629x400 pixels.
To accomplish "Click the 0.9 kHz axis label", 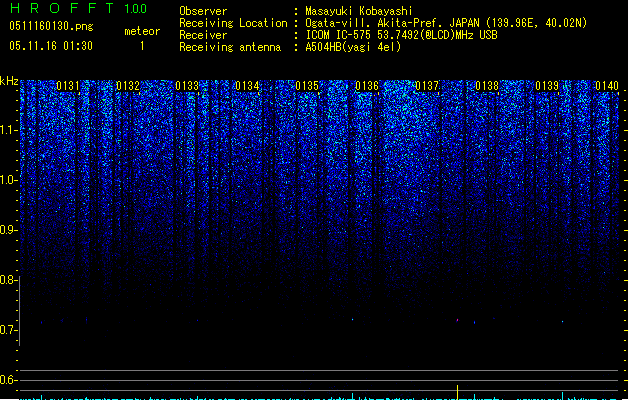I will pos(8,230).
